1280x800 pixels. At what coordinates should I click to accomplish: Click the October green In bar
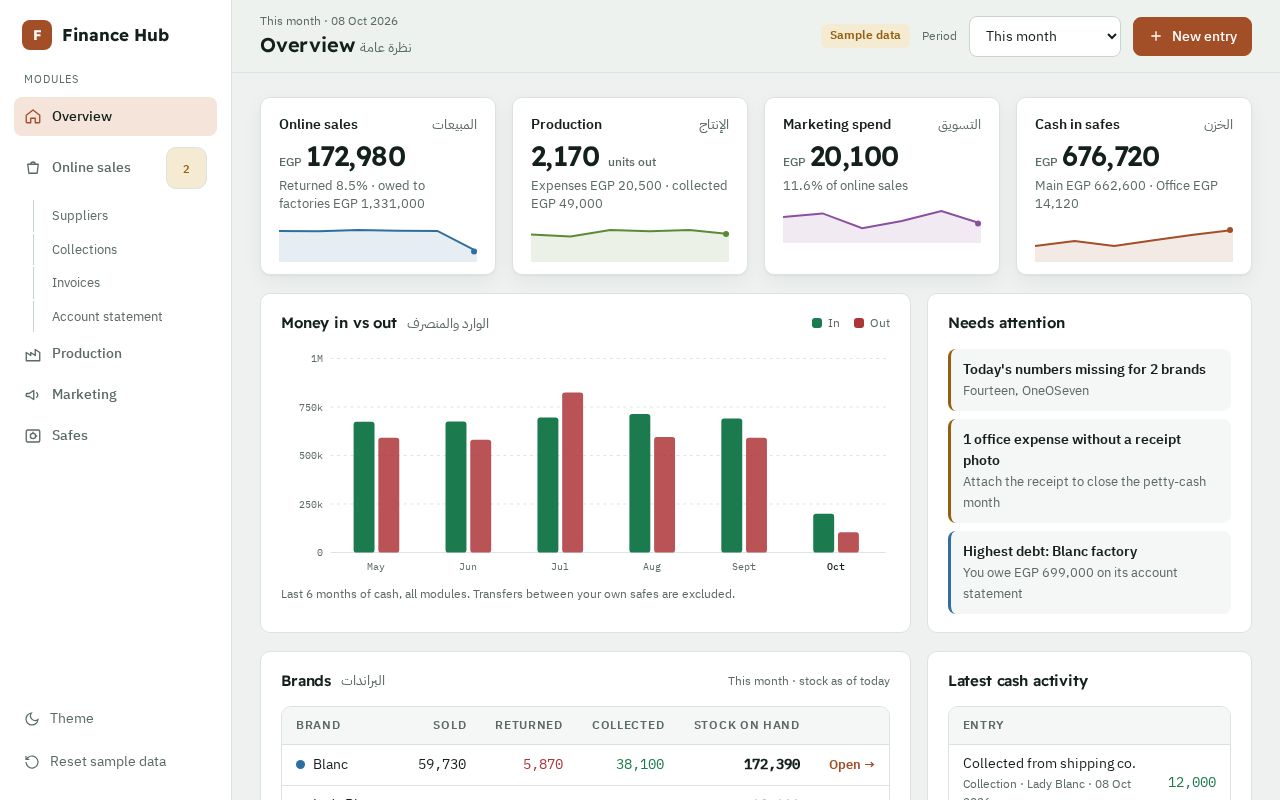(x=824, y=533)
